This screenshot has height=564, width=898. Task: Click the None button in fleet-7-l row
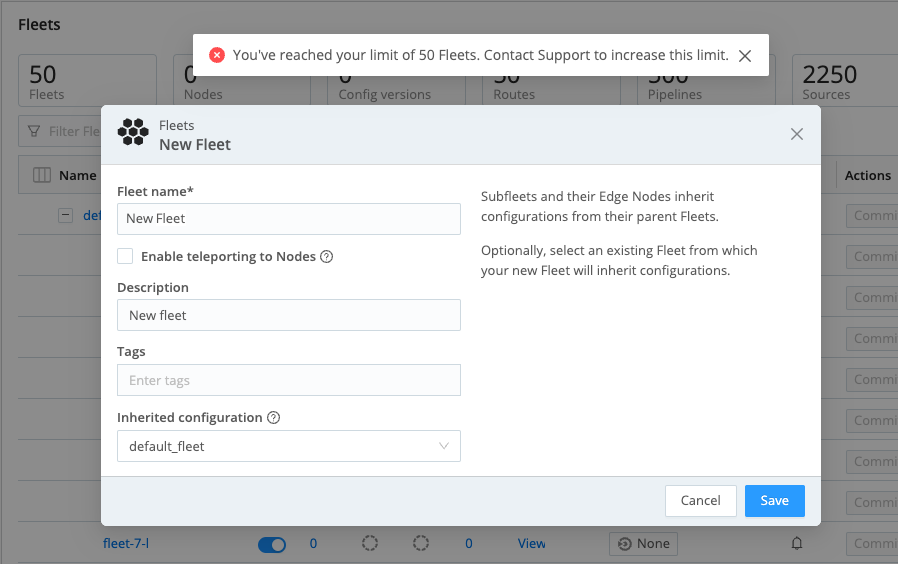click(x=643, y=544)
